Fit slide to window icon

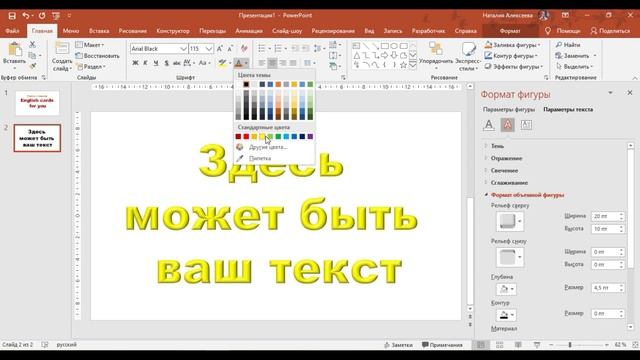[x=636, y=345]
